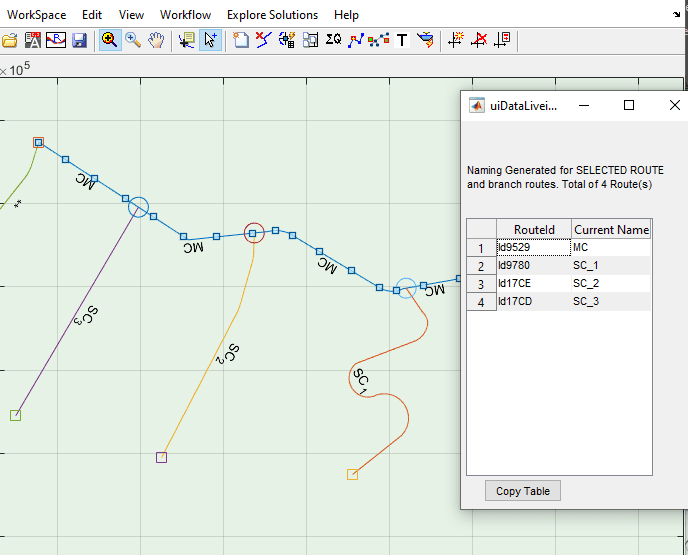688x555 pixels.
Task: Click the save floppy disk icon
Action: pyautogui.click(x=79, y=41)
